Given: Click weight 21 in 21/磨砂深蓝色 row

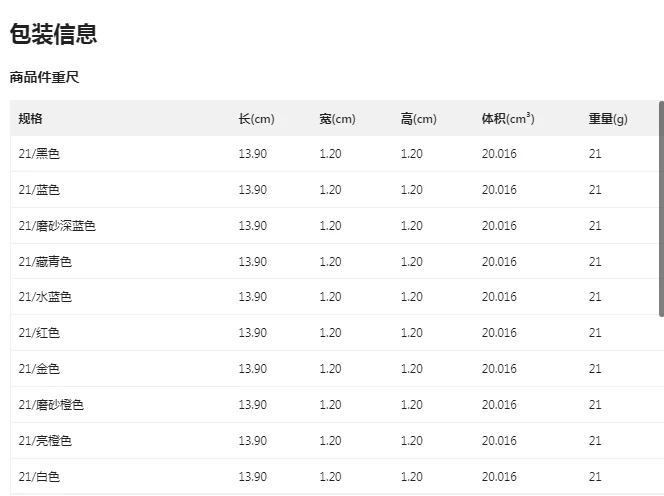Looking at the screenshot, I should [x=595, y=226].
